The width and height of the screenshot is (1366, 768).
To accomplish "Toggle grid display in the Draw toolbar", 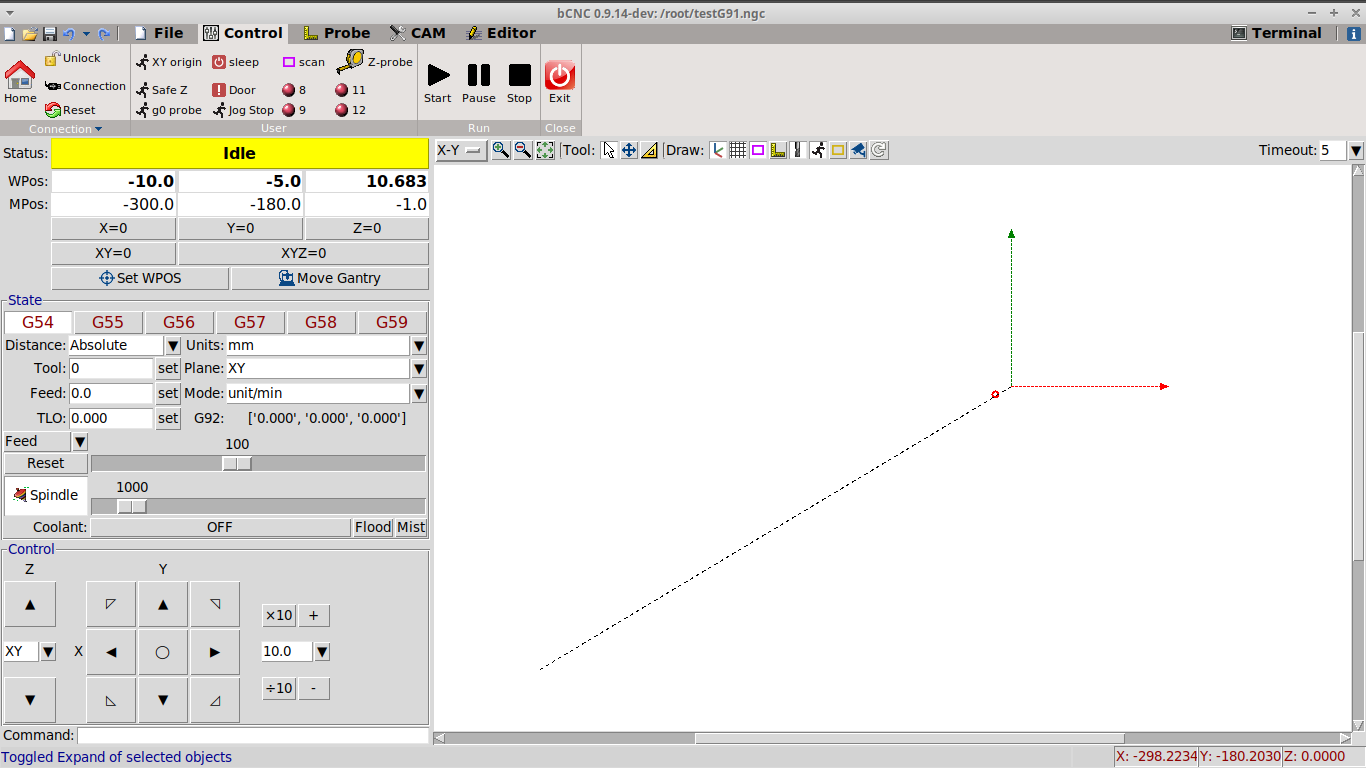I will [x=738, y=150].
